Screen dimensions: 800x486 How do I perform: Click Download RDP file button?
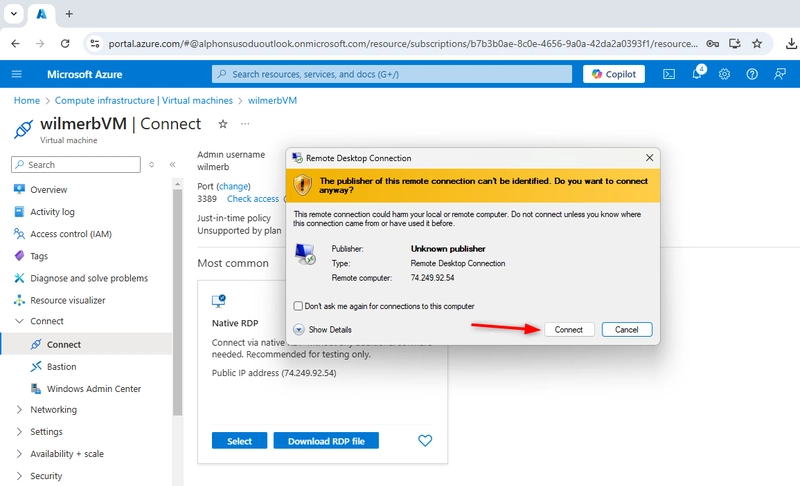[326, 441]
